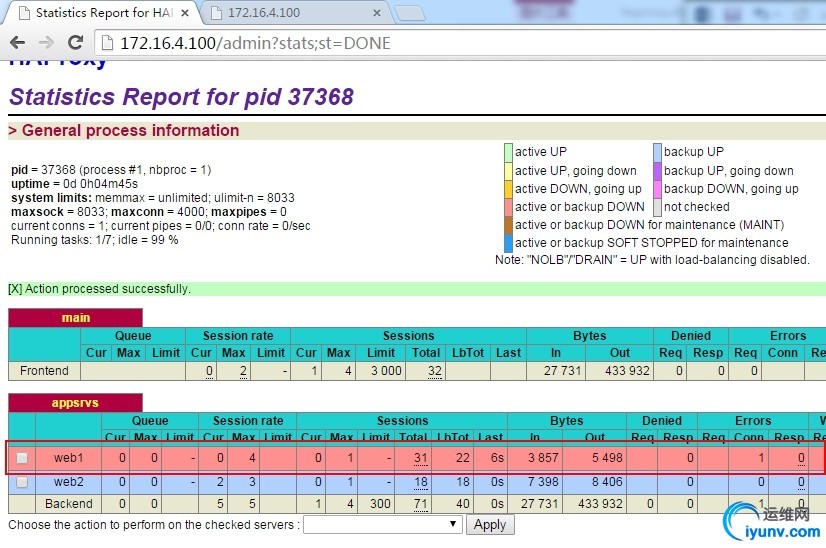Click the page icon in address bar
Viewport: 826px width, 548px height.
coord(106,43)
